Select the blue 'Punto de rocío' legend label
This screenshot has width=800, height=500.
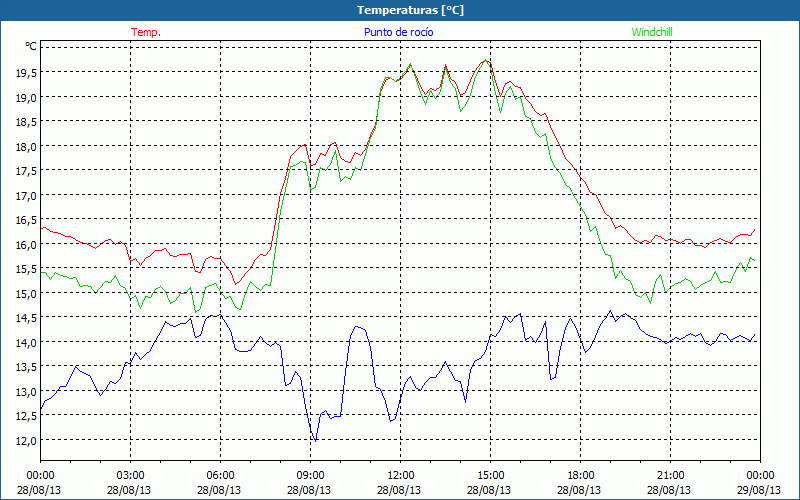pyautogui.click(x=398, y=32)
